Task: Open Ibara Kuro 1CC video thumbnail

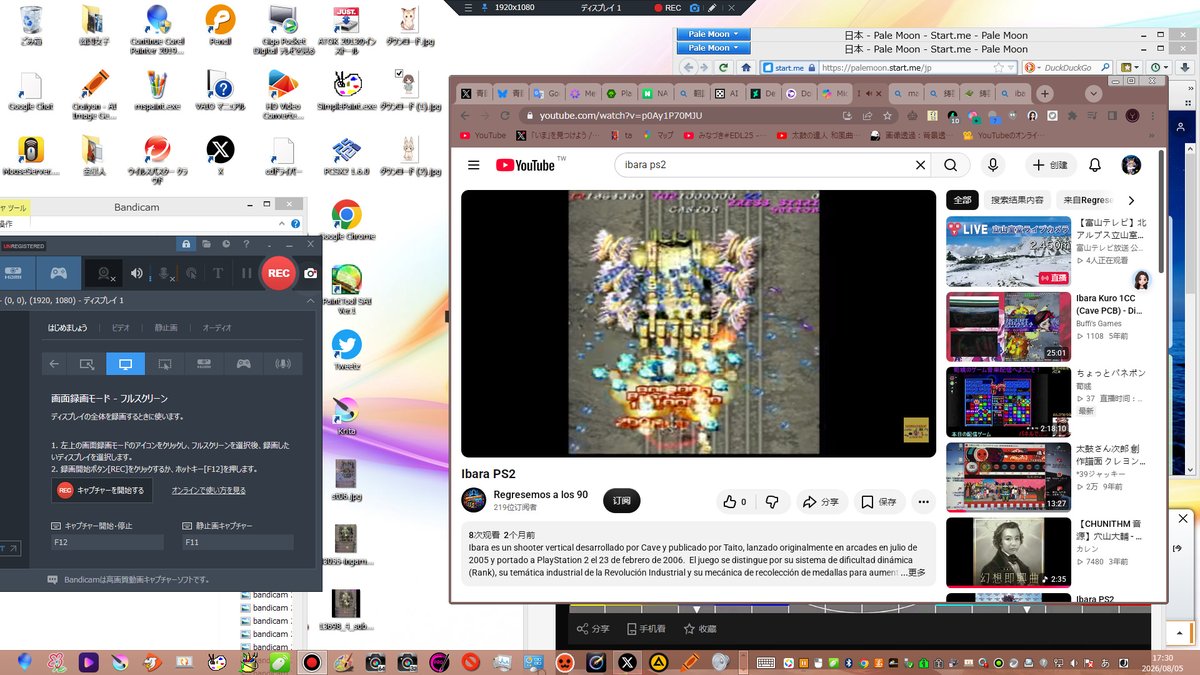Action: click(x=1008, y=326)
